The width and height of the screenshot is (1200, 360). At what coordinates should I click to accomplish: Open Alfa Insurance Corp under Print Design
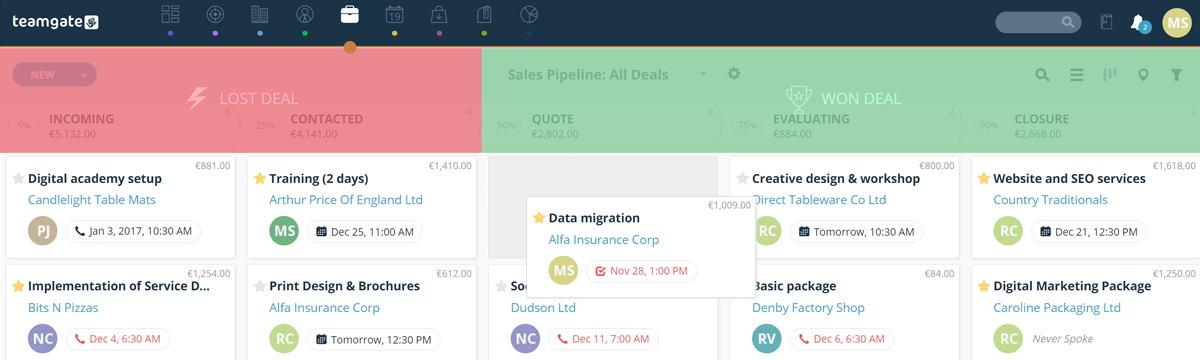point(324,308)
